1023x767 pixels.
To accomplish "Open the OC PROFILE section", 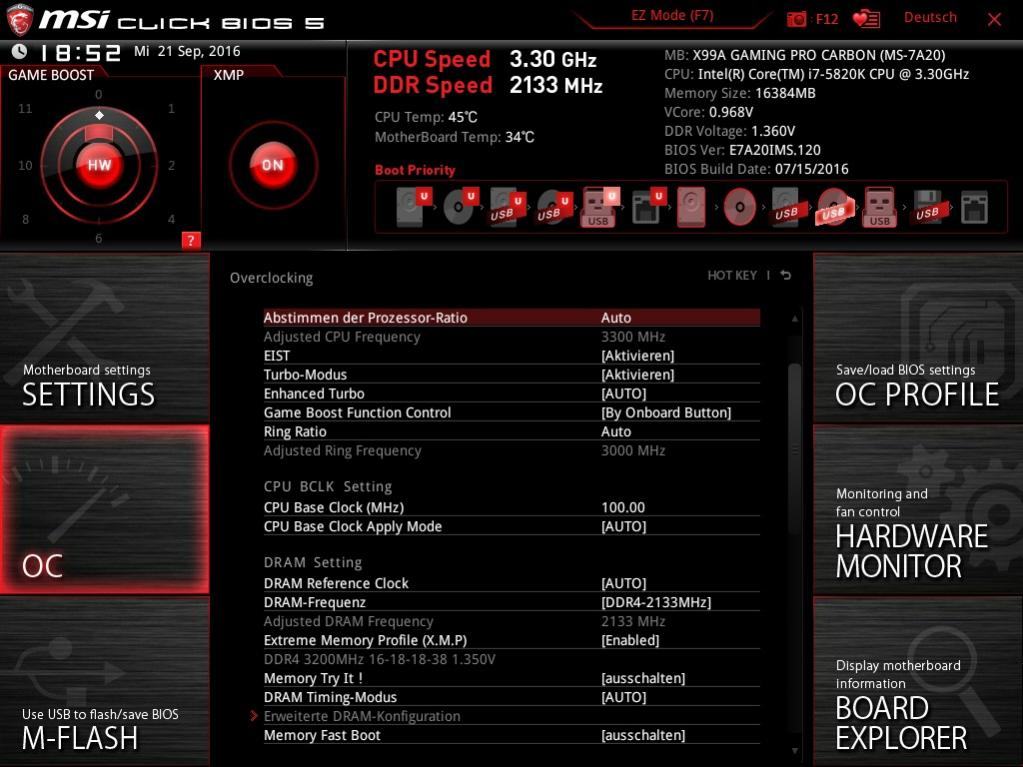I will coord(918,338).
